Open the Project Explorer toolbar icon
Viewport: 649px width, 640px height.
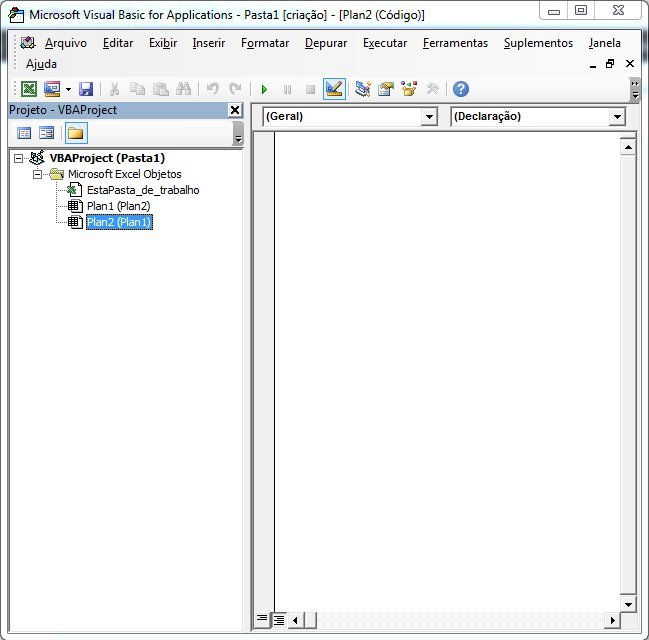[362, 89]
